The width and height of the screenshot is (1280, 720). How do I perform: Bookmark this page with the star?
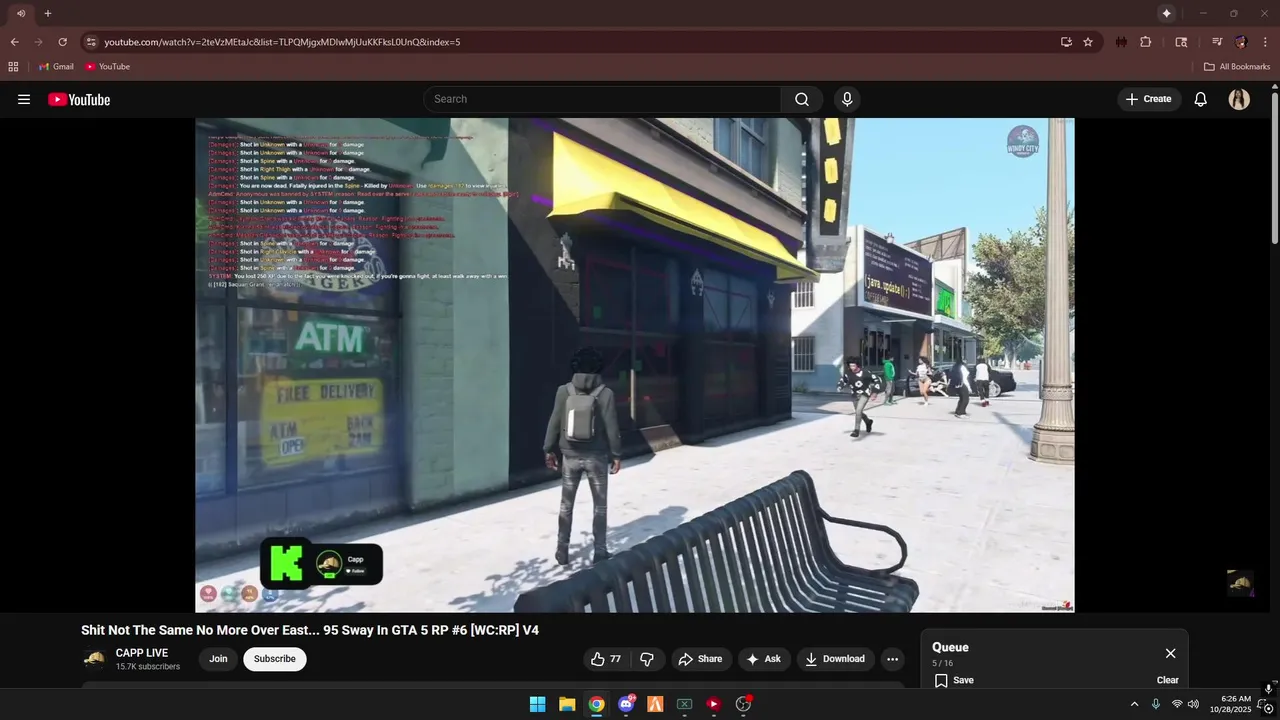coord(1088,42)
